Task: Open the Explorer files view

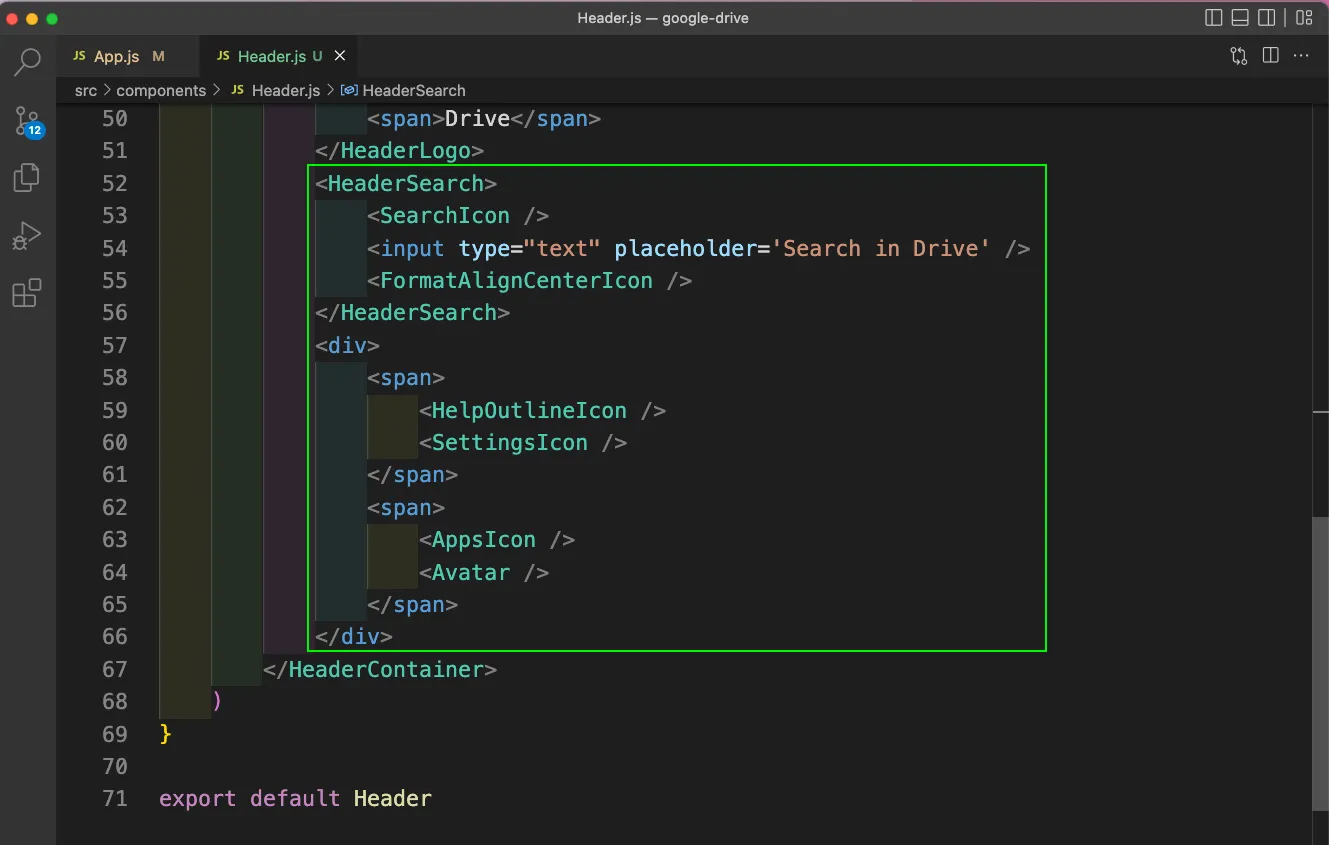Action: [x=27, y=178]
